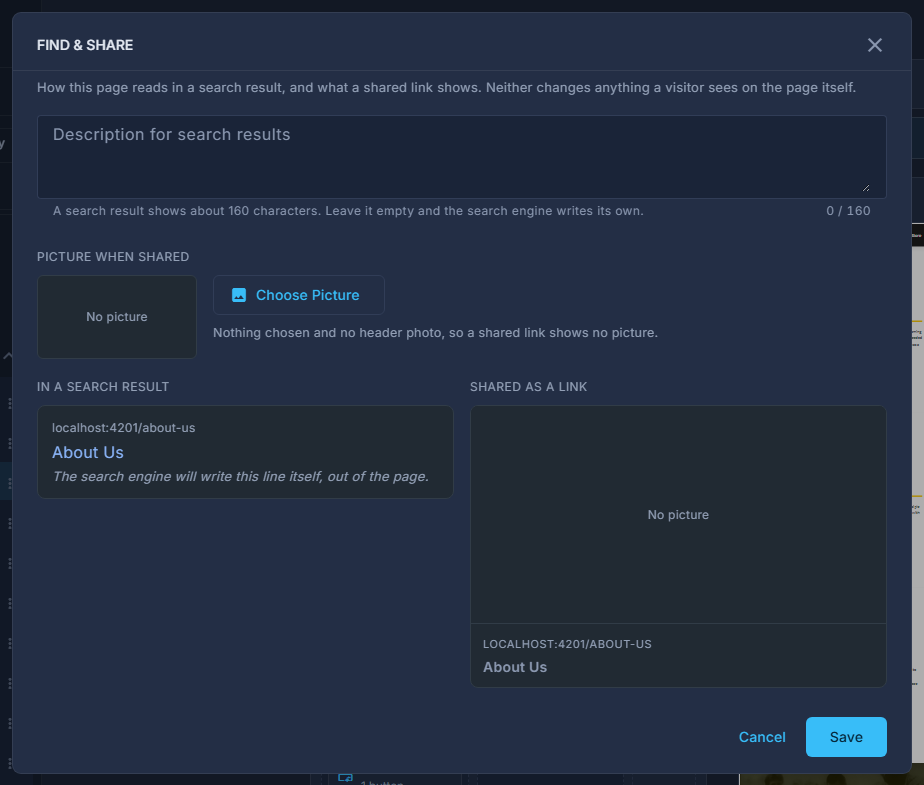Save the Find & Share settings

pyautogui.click(x=846, y=737)
